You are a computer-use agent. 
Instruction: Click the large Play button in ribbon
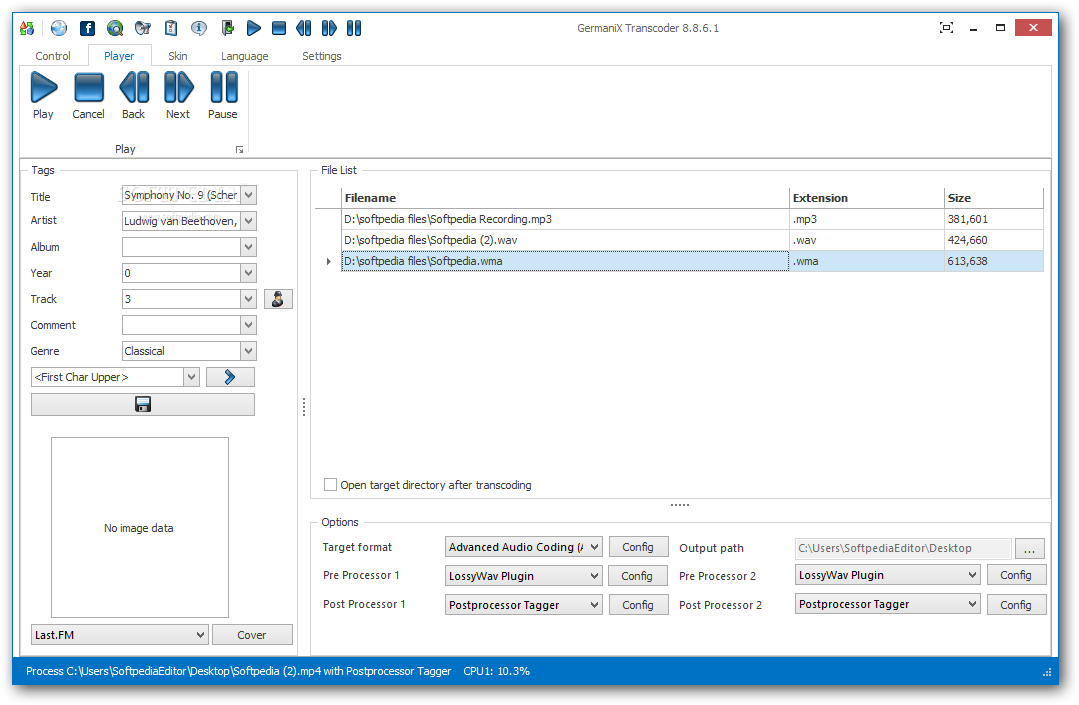(43, 96)
